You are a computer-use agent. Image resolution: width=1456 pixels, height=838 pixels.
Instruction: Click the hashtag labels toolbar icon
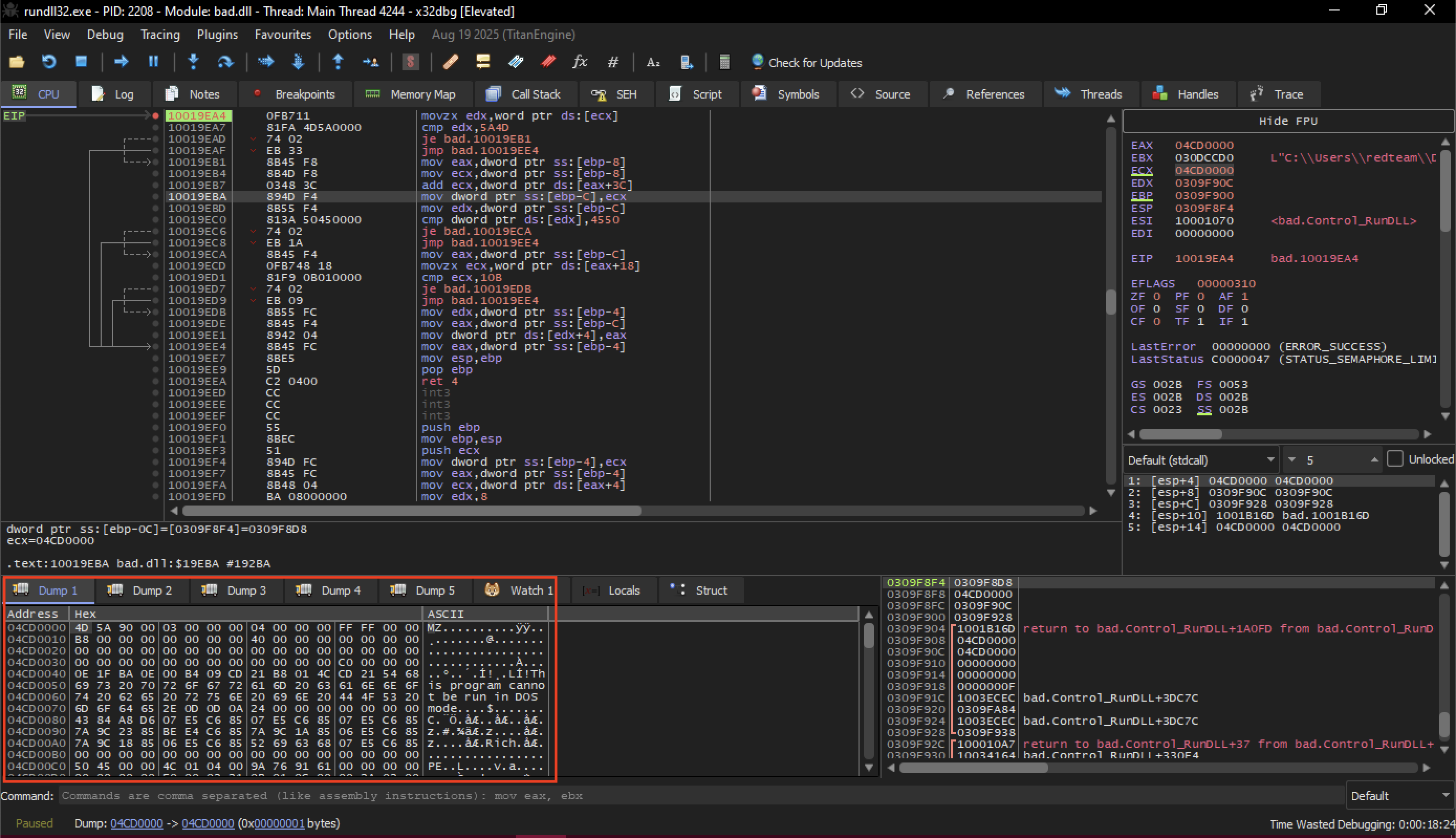point(613,61)
